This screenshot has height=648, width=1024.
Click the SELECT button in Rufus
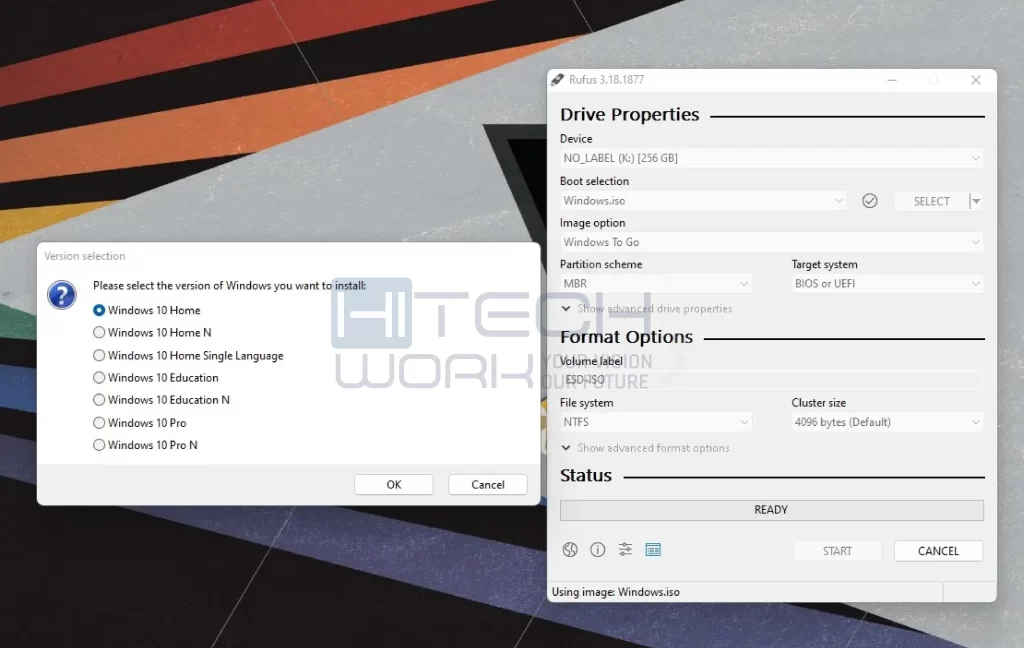click(931, 201)
